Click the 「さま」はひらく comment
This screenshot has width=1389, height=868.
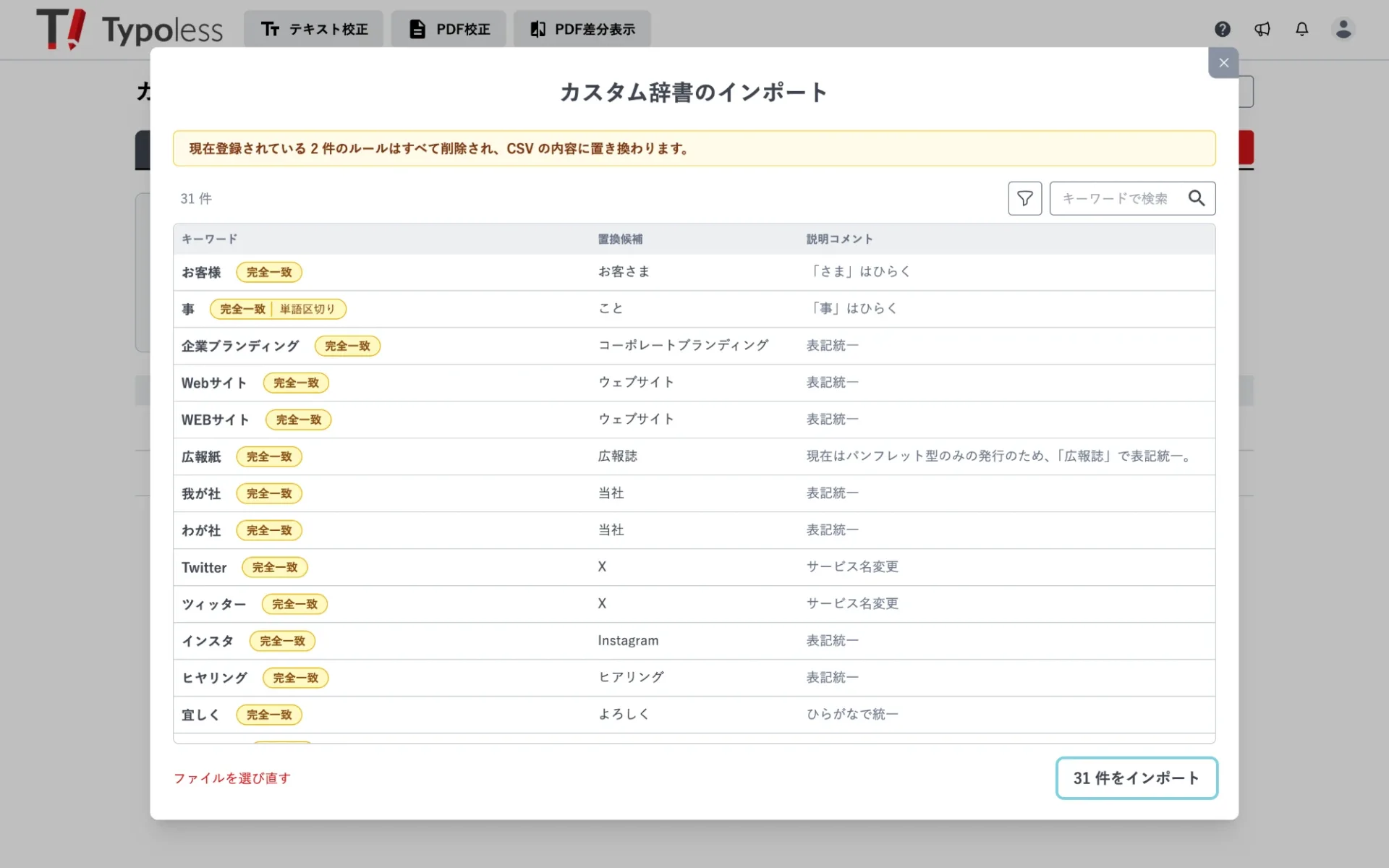click(859, 271)
